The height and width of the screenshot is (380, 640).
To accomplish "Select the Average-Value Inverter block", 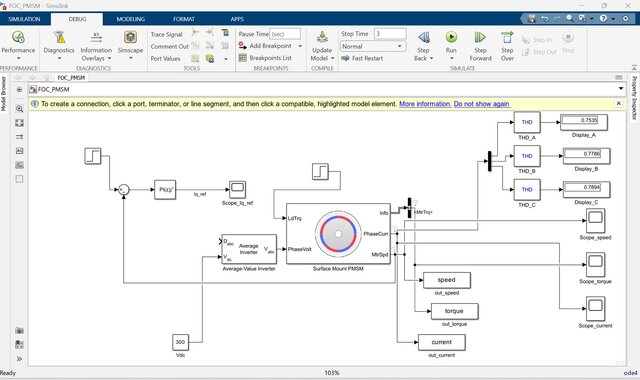I will [249, 249].
